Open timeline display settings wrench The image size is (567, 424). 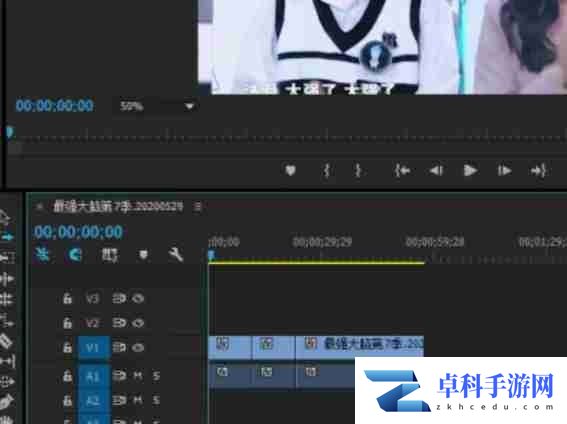pyautogui.click(x=176, y=255)
